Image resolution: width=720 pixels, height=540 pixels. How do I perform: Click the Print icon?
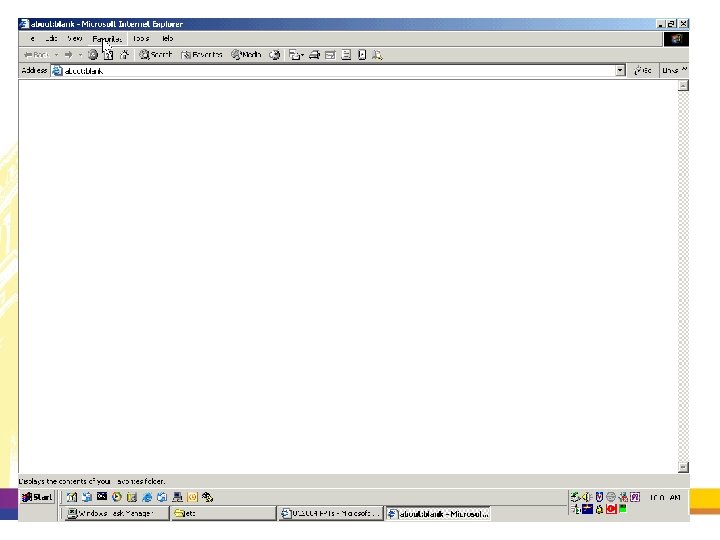pyautogui.click(x=314, y=55)
